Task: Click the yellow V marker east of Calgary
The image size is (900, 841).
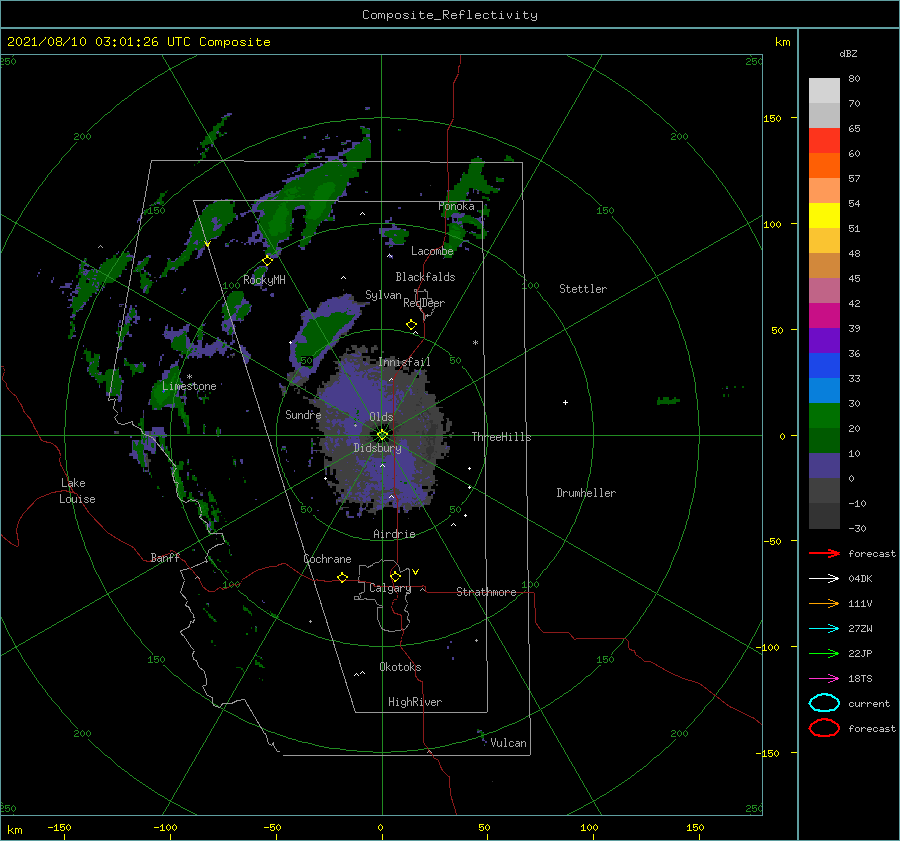Action: click(416, 572)
